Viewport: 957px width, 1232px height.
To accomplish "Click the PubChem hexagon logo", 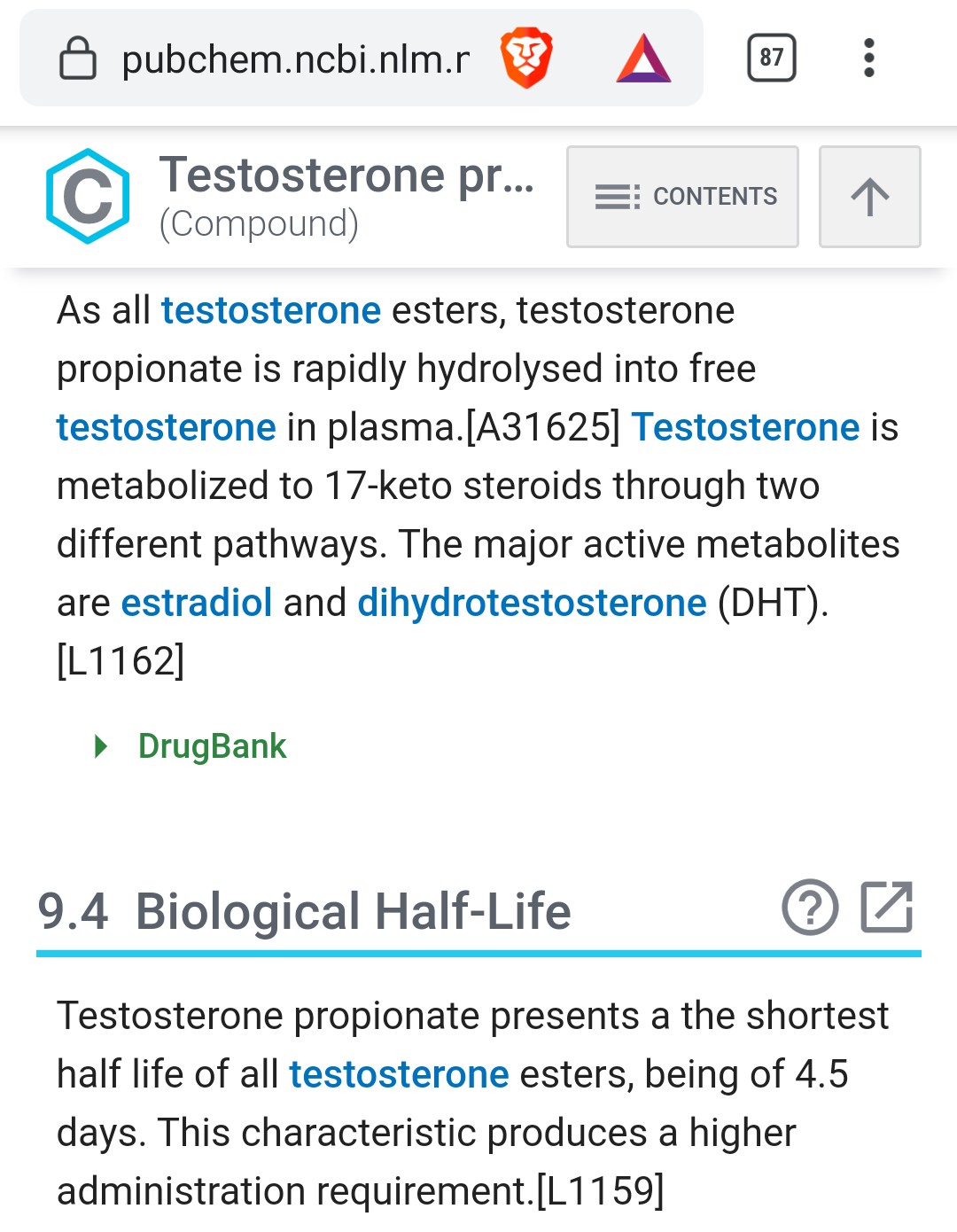I will tap(88, 197).
